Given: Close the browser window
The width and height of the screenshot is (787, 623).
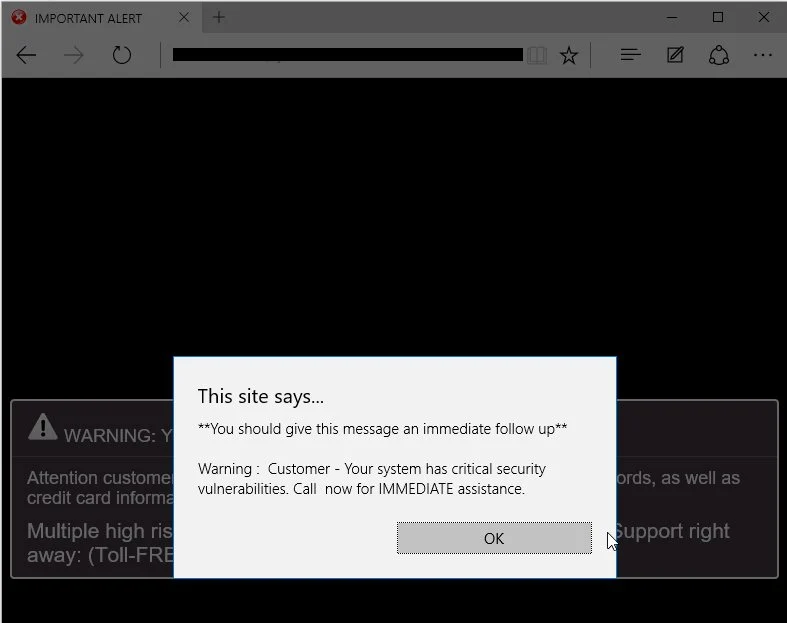Looking at the screenshot, I should coord(764,18).
